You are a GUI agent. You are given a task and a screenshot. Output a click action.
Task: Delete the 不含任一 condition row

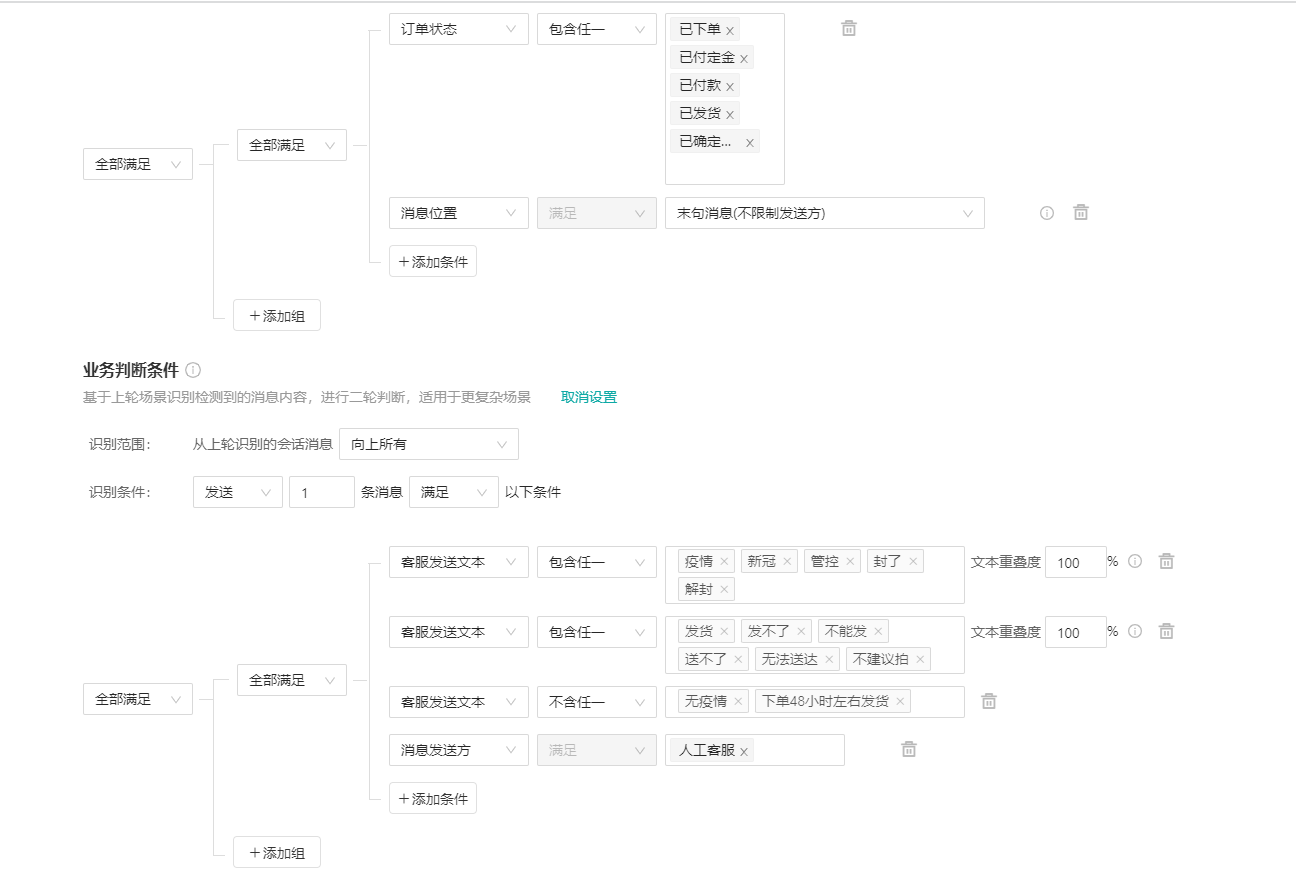point(989,701)
